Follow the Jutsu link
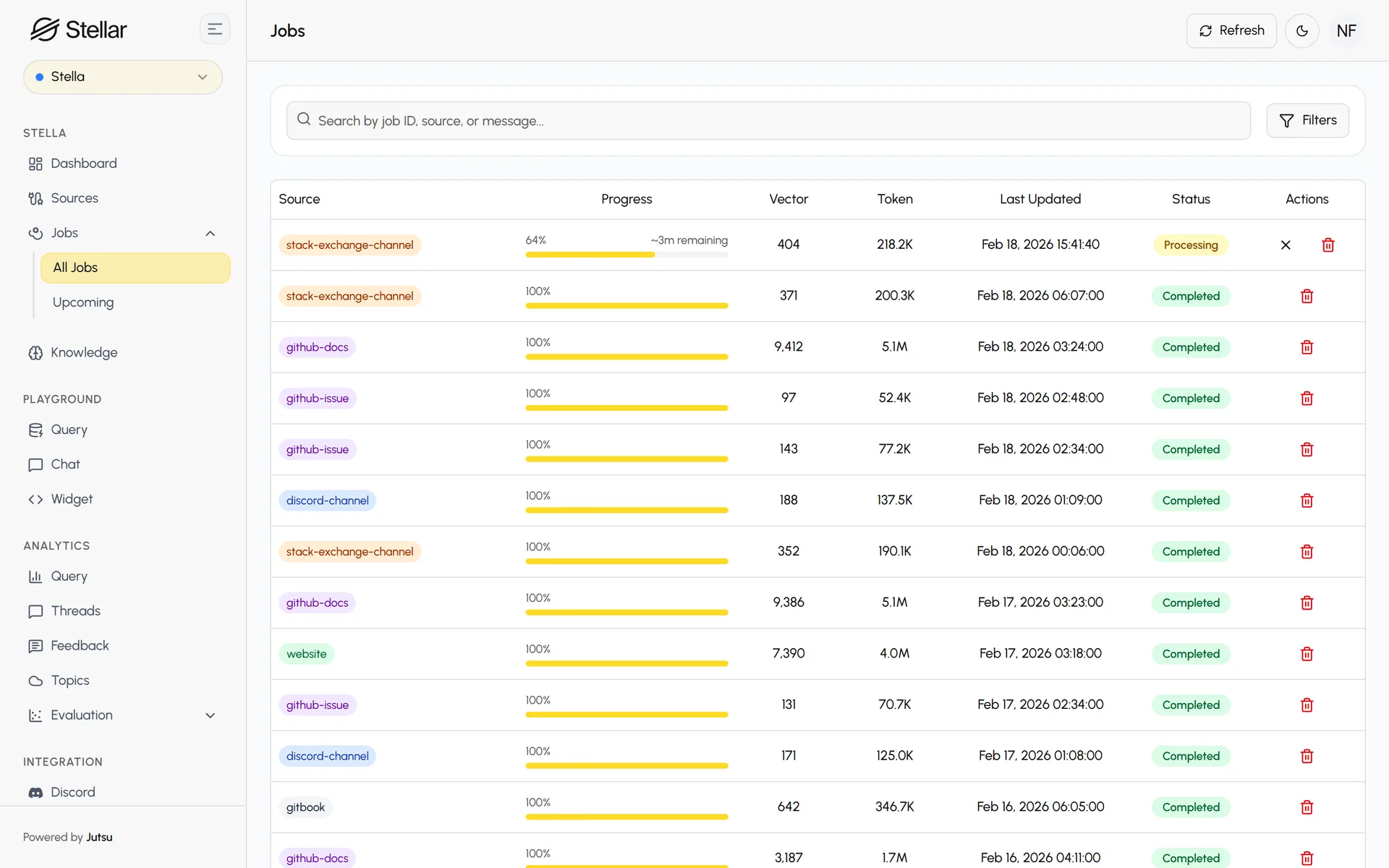The height and width of the screenshot is (868, 1389). 99,837
